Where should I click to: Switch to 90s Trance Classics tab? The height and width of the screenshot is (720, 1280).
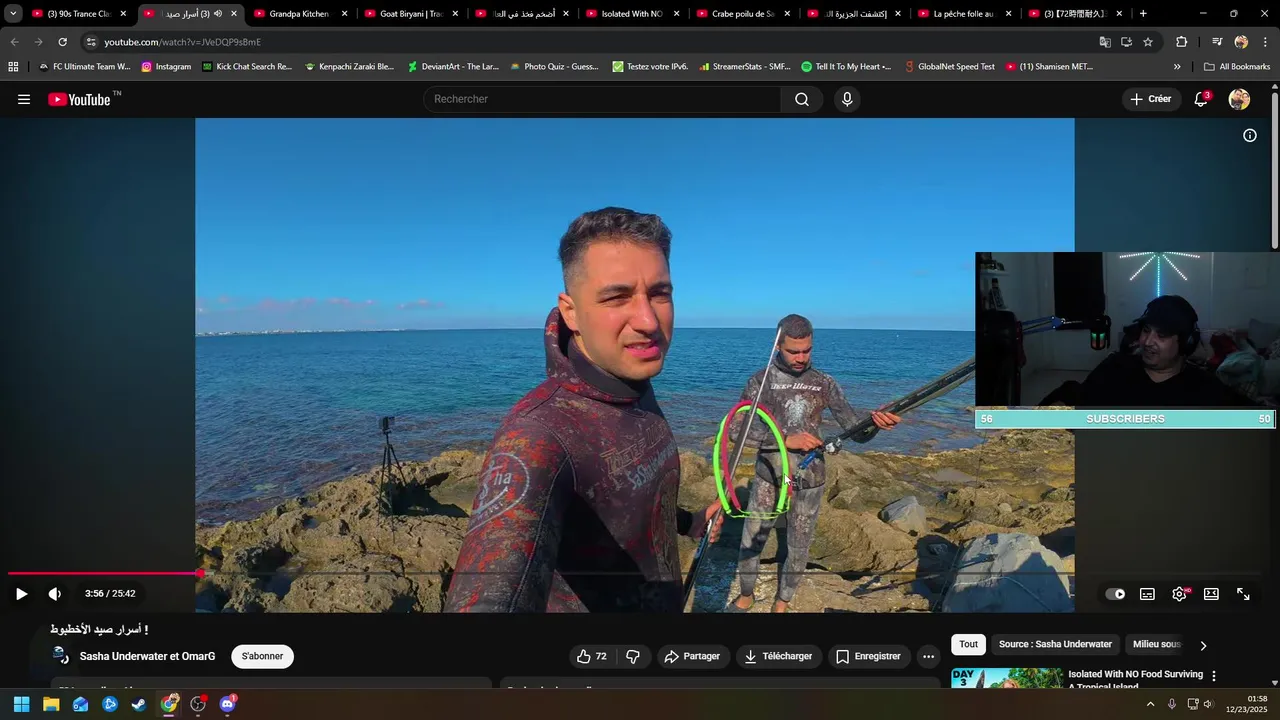[x=77, y=14]
